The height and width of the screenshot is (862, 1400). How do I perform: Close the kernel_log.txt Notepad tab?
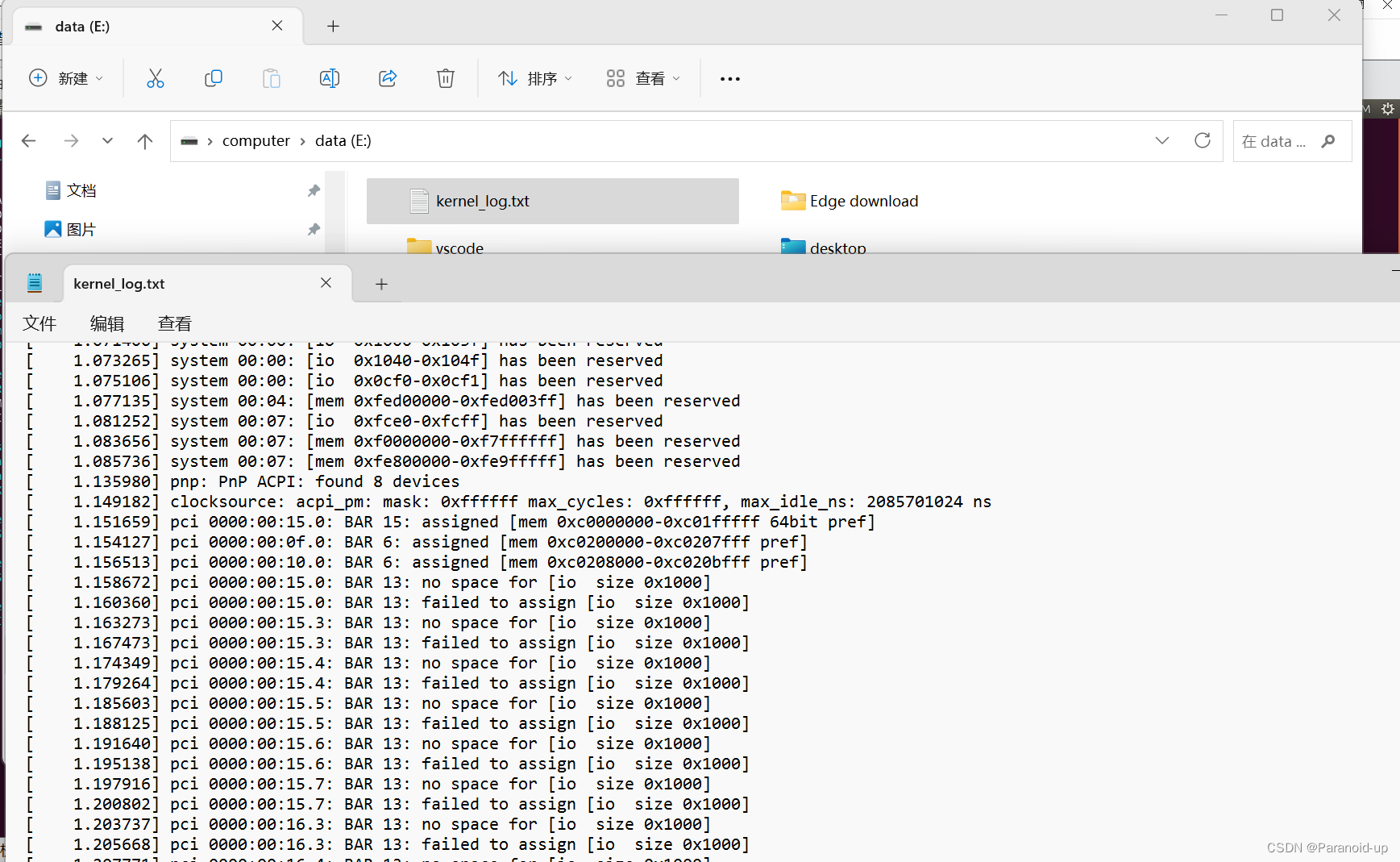click(x=326, y=283)
